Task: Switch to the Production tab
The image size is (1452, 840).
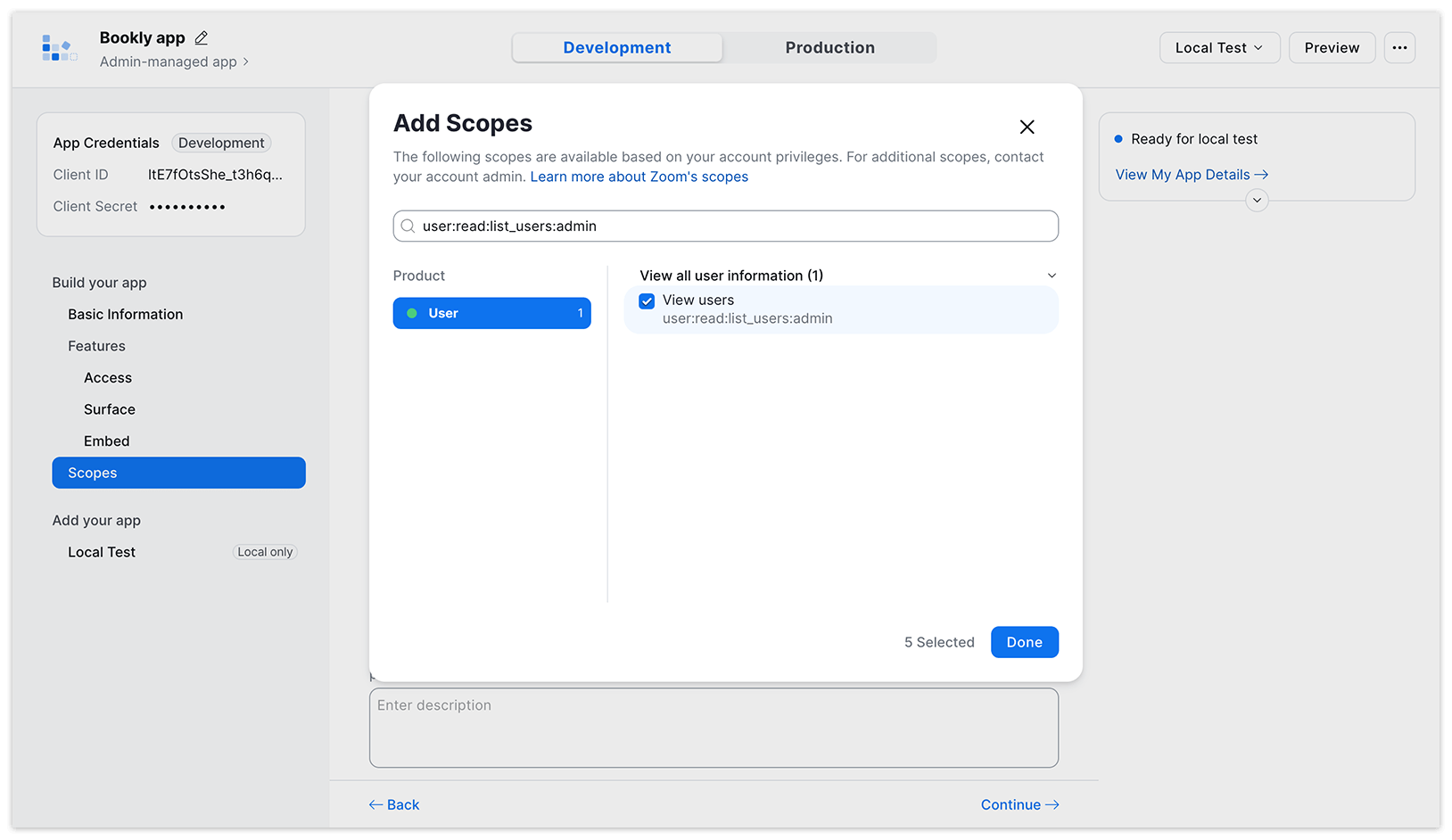Action: [829, 48]
